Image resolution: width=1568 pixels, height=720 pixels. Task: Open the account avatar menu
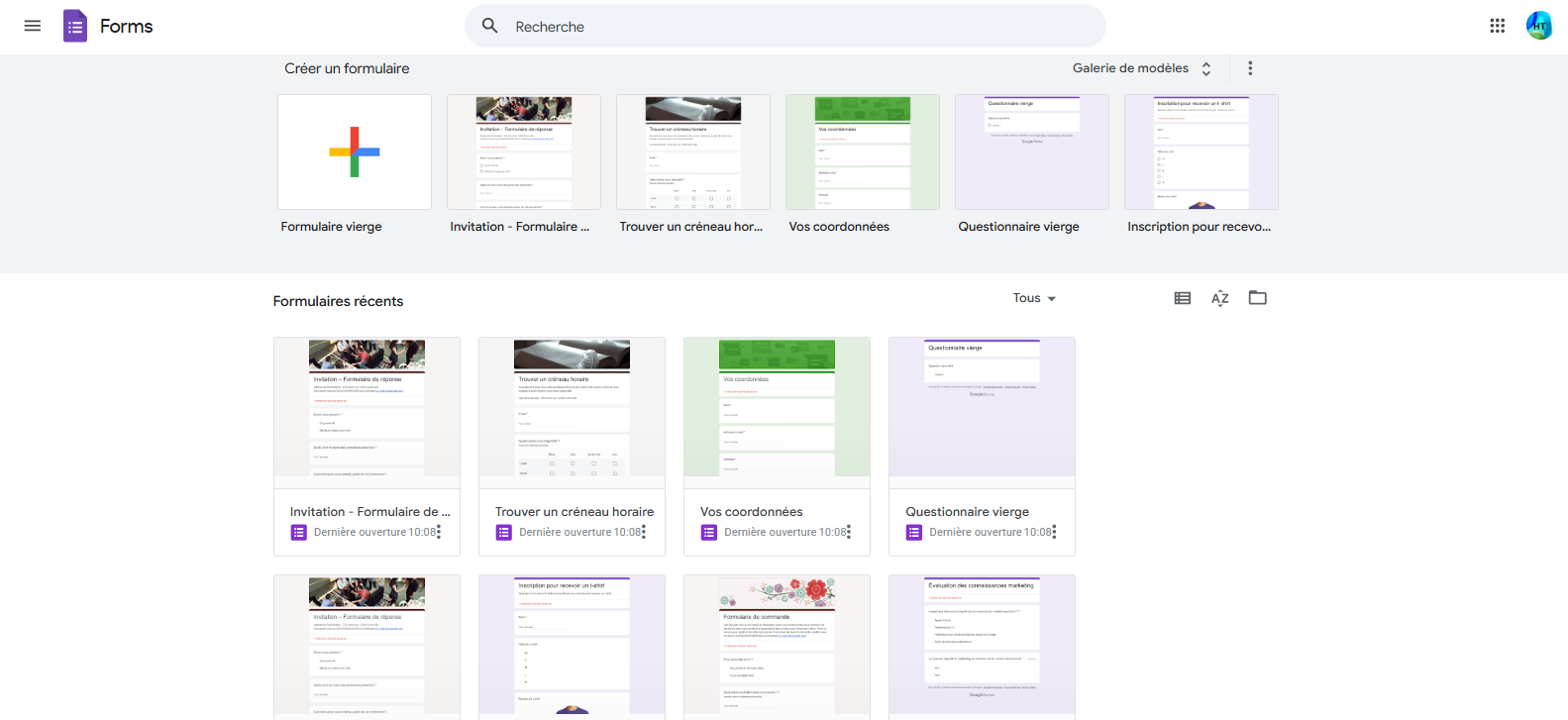pyautogui.click(x=1539, y=26)
